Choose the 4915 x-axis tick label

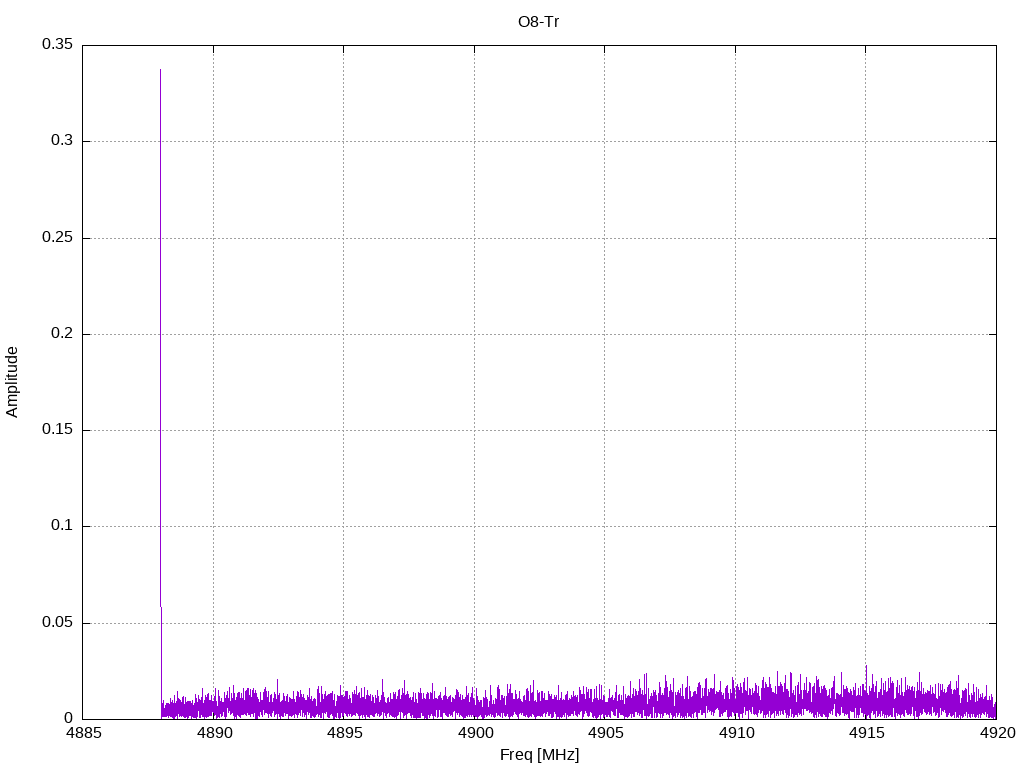coord(866,734)
